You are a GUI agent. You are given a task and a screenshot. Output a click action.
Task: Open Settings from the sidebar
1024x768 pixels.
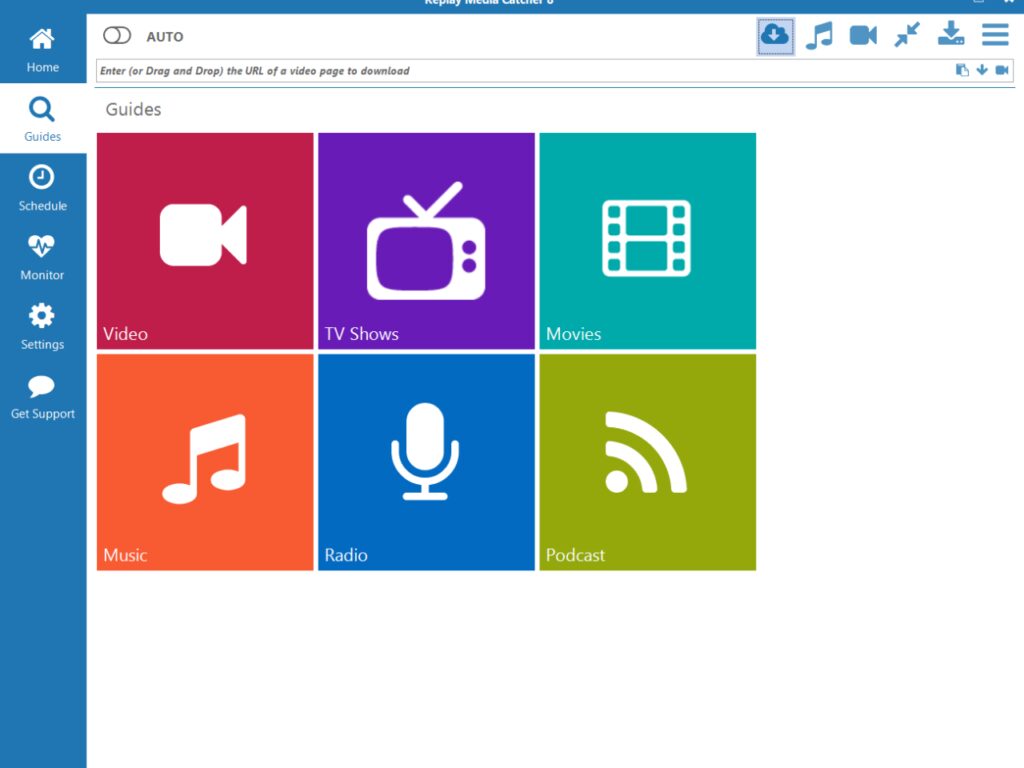42,327
